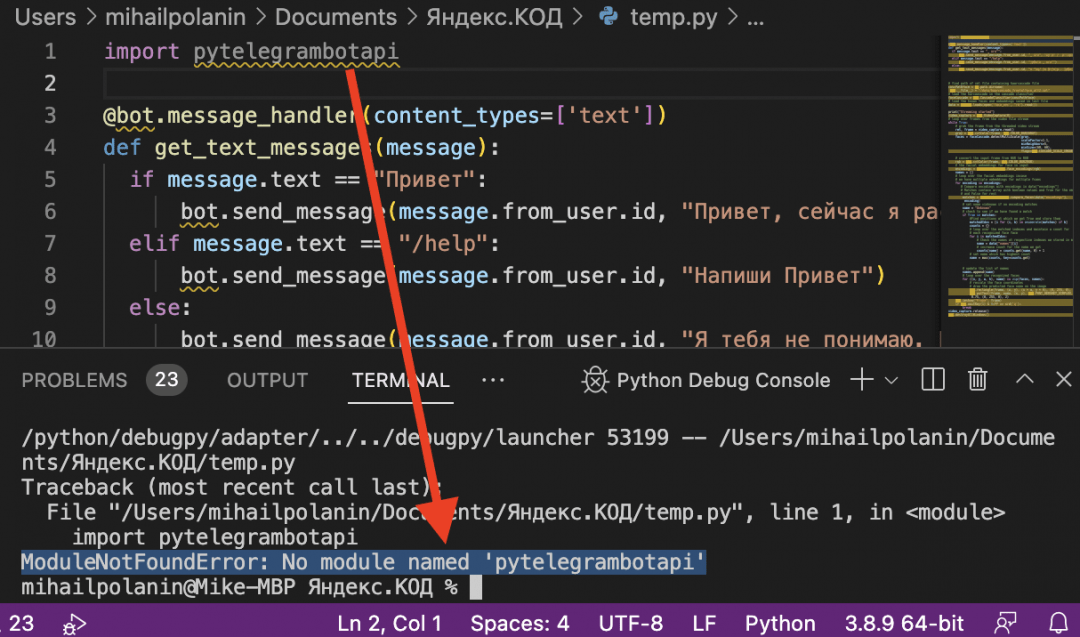The width and height of the screenshot is (1080, 637).
Task: Select the 3.8.9 64-bit Python interpreter
Action: [904, 622]
